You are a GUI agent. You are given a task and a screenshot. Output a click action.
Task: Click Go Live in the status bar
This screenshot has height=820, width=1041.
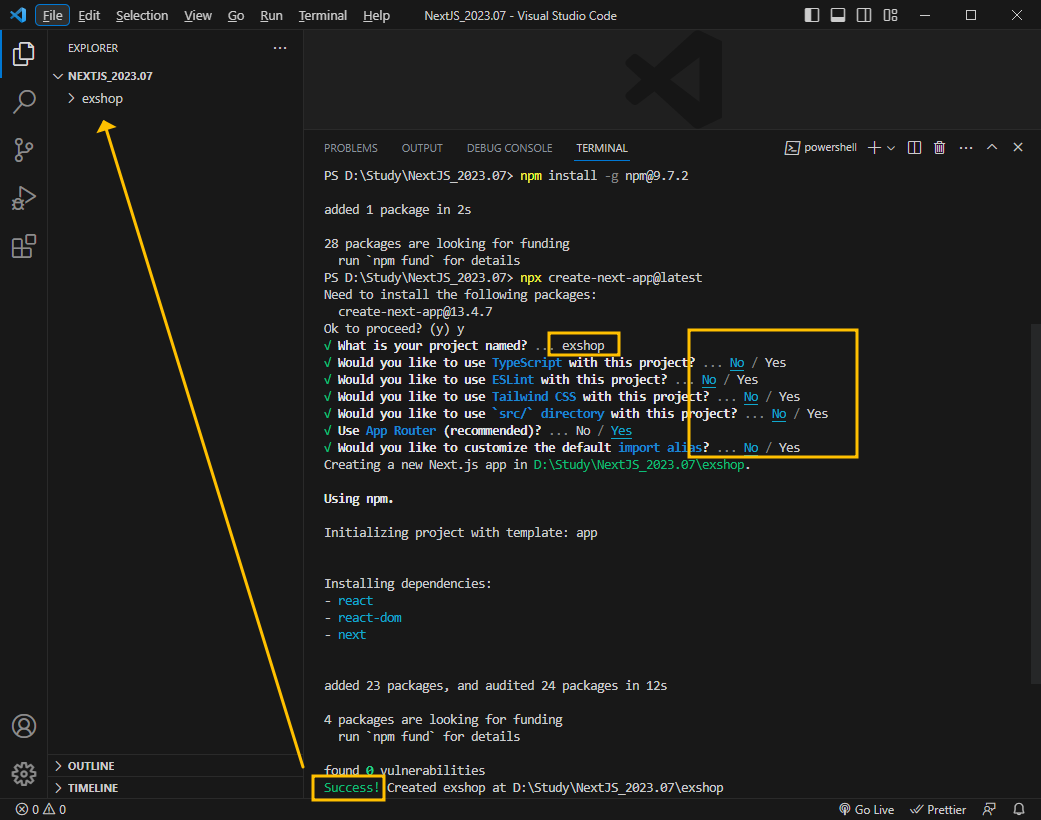[x=866, y=809]
